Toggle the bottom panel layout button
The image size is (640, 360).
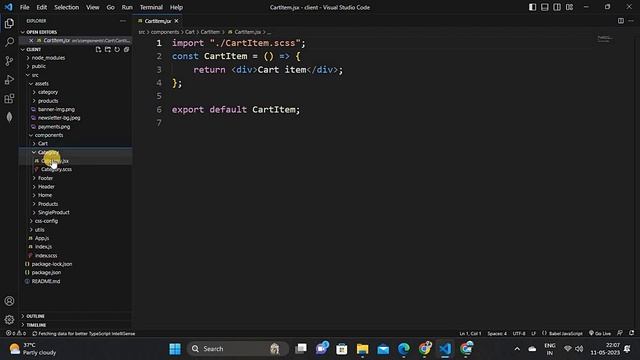[x=544, y=7]
